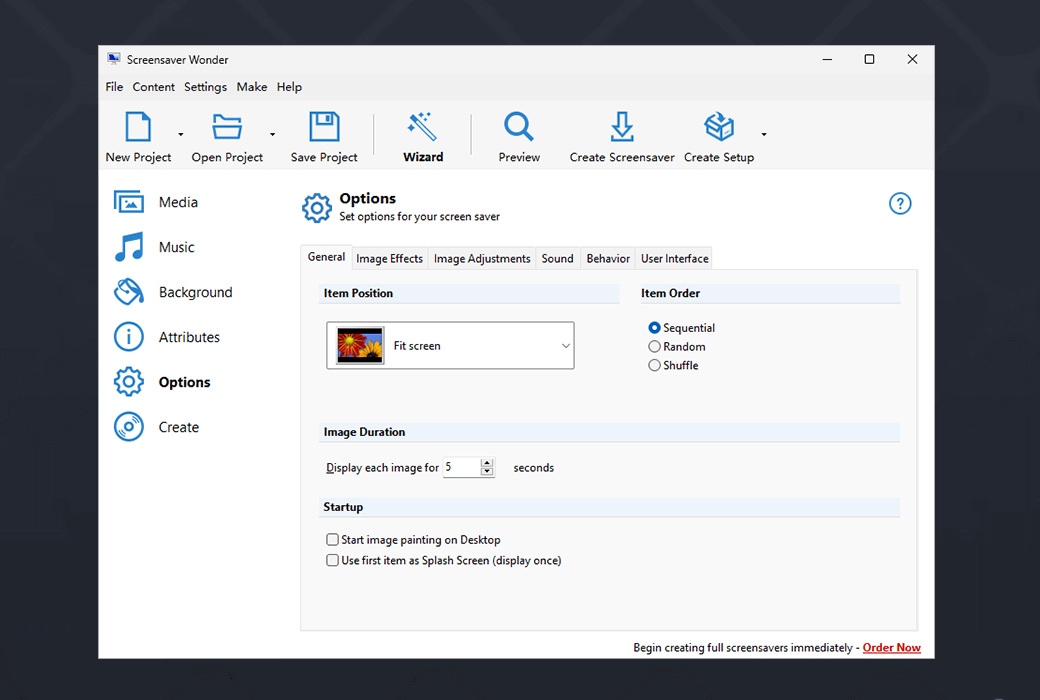Switch to the User Interface tab
Image resolution: width=1040 pixels, height=700 pixels.
675,259
